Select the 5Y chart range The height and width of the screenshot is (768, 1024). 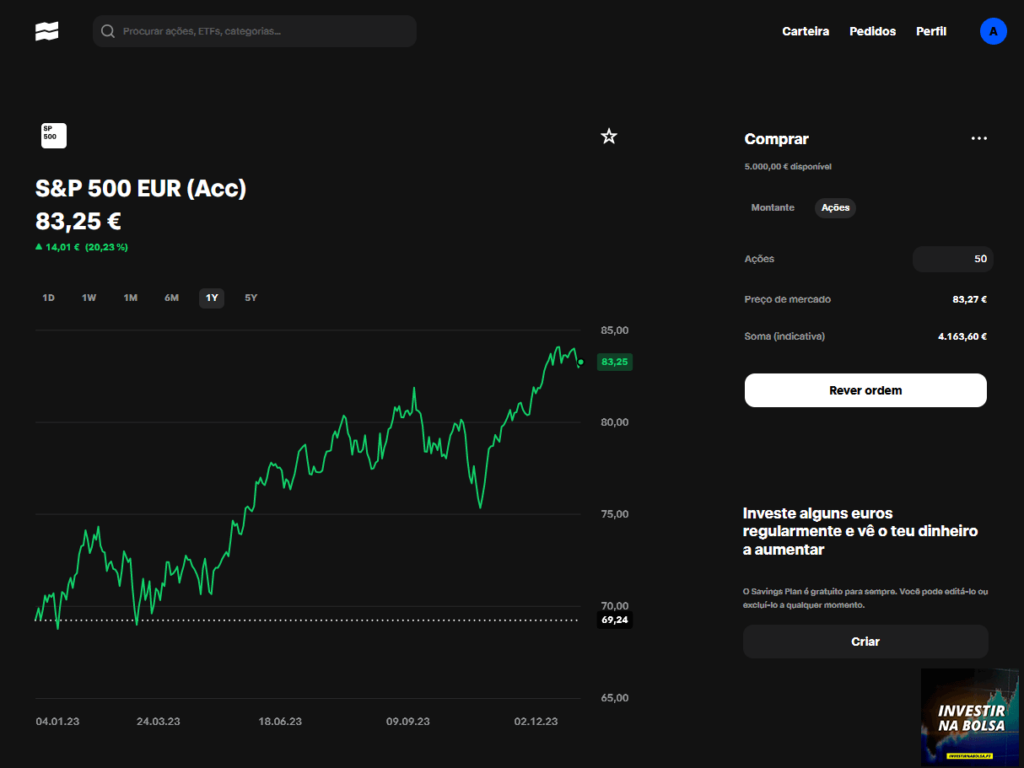coord(251,298)
